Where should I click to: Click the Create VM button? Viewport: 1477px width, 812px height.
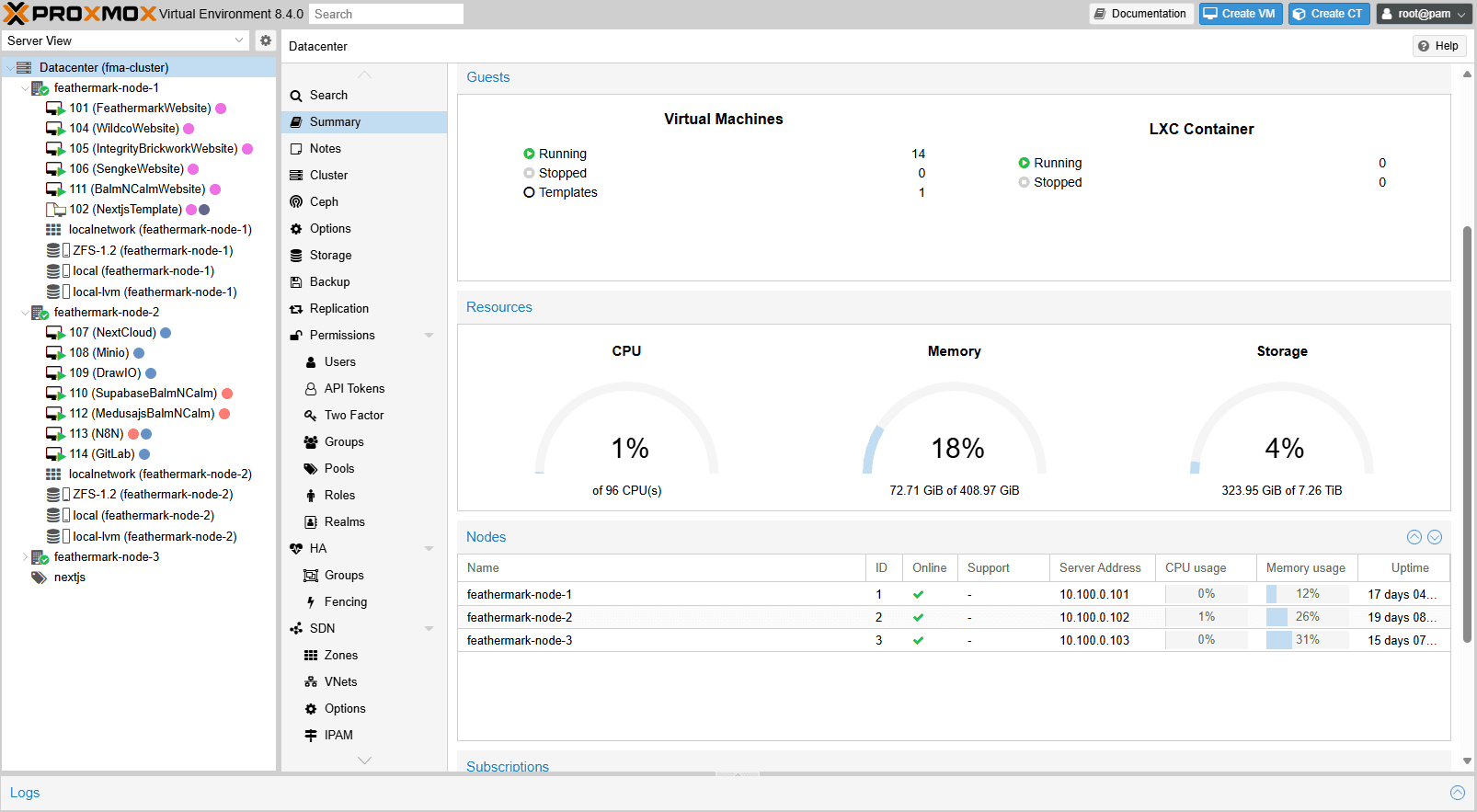1241,14
